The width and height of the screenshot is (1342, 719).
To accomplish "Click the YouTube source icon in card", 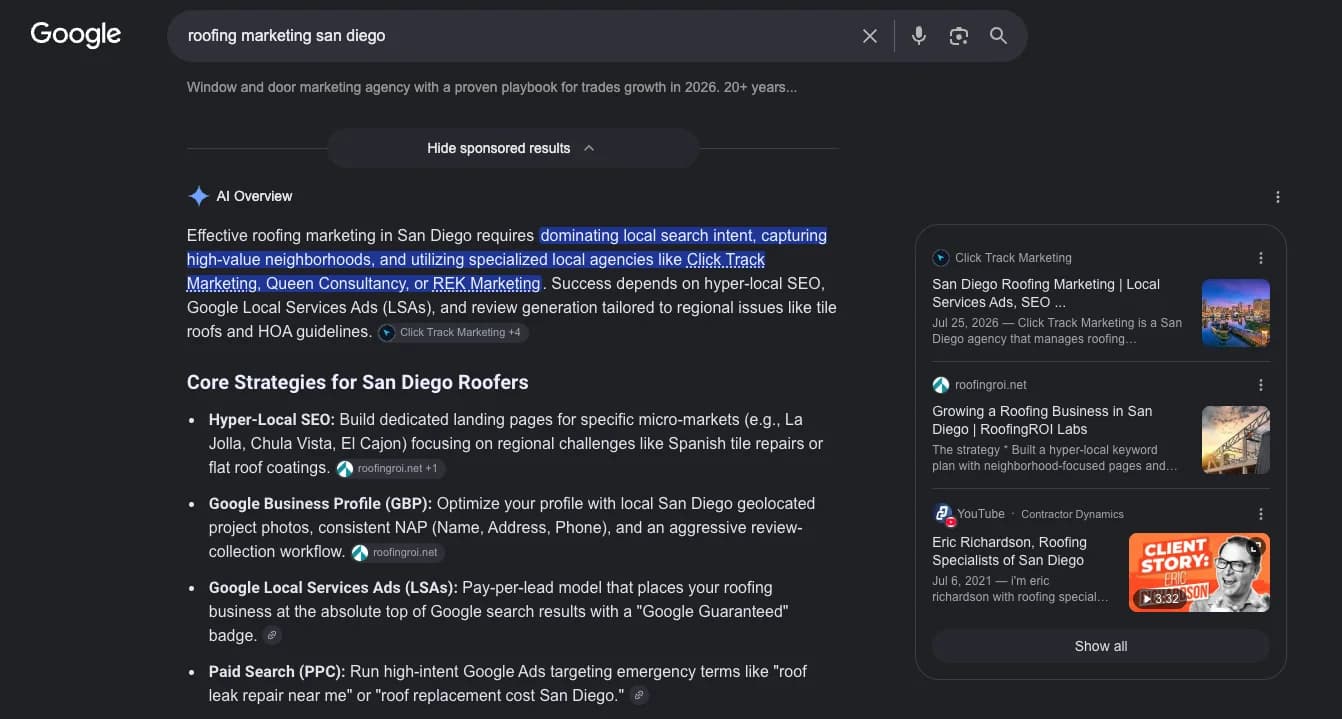I will (943, 514).
